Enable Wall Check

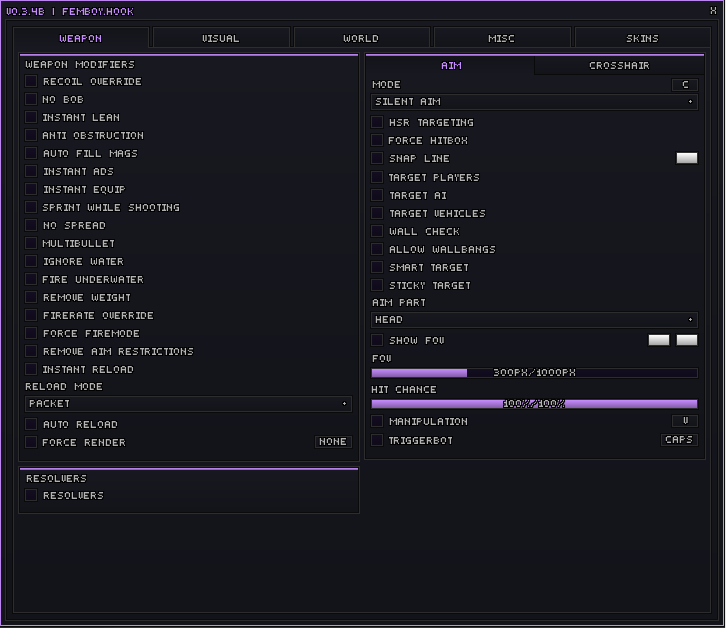(377, 231)
